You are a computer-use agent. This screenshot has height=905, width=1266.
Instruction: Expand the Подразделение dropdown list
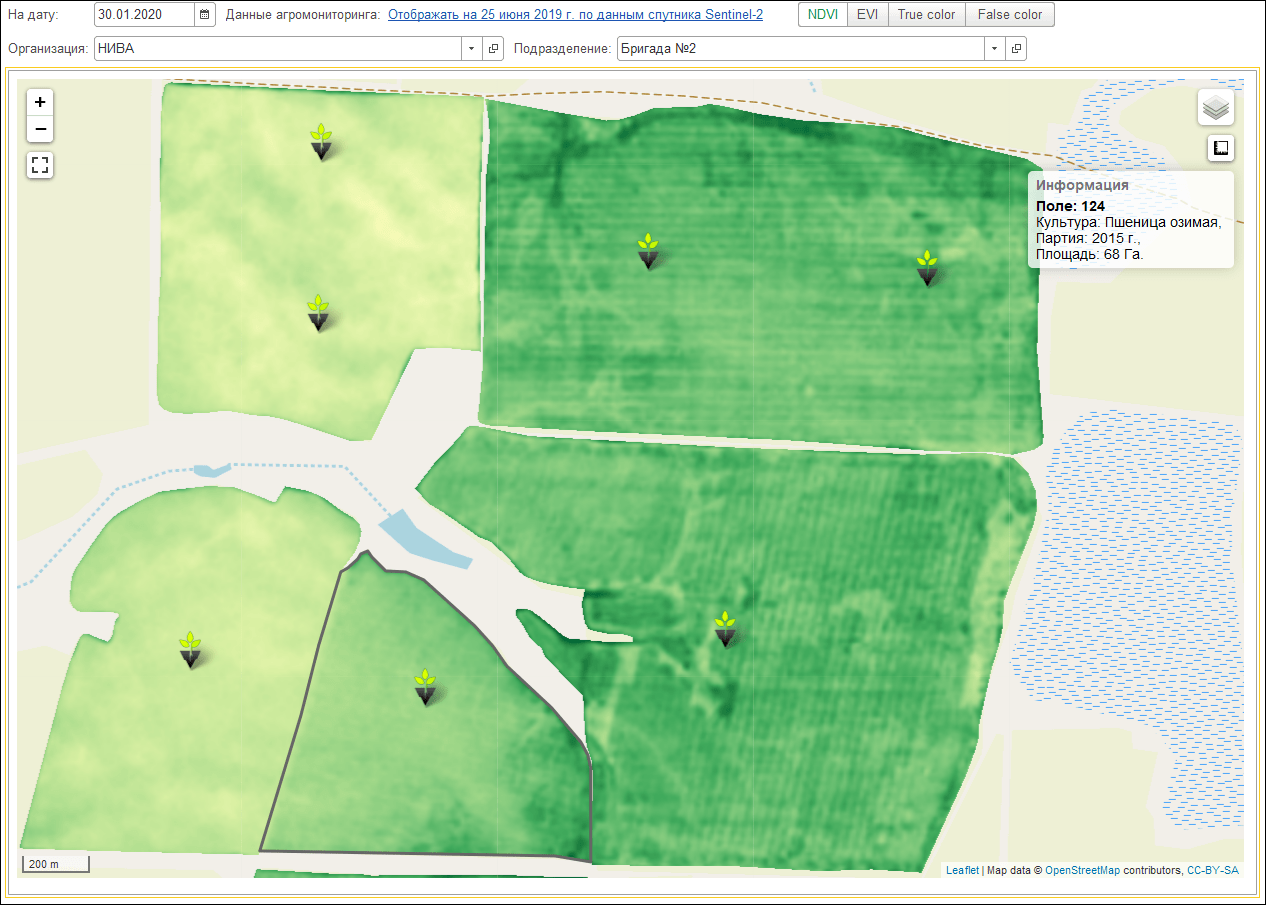tap(994, 49)
